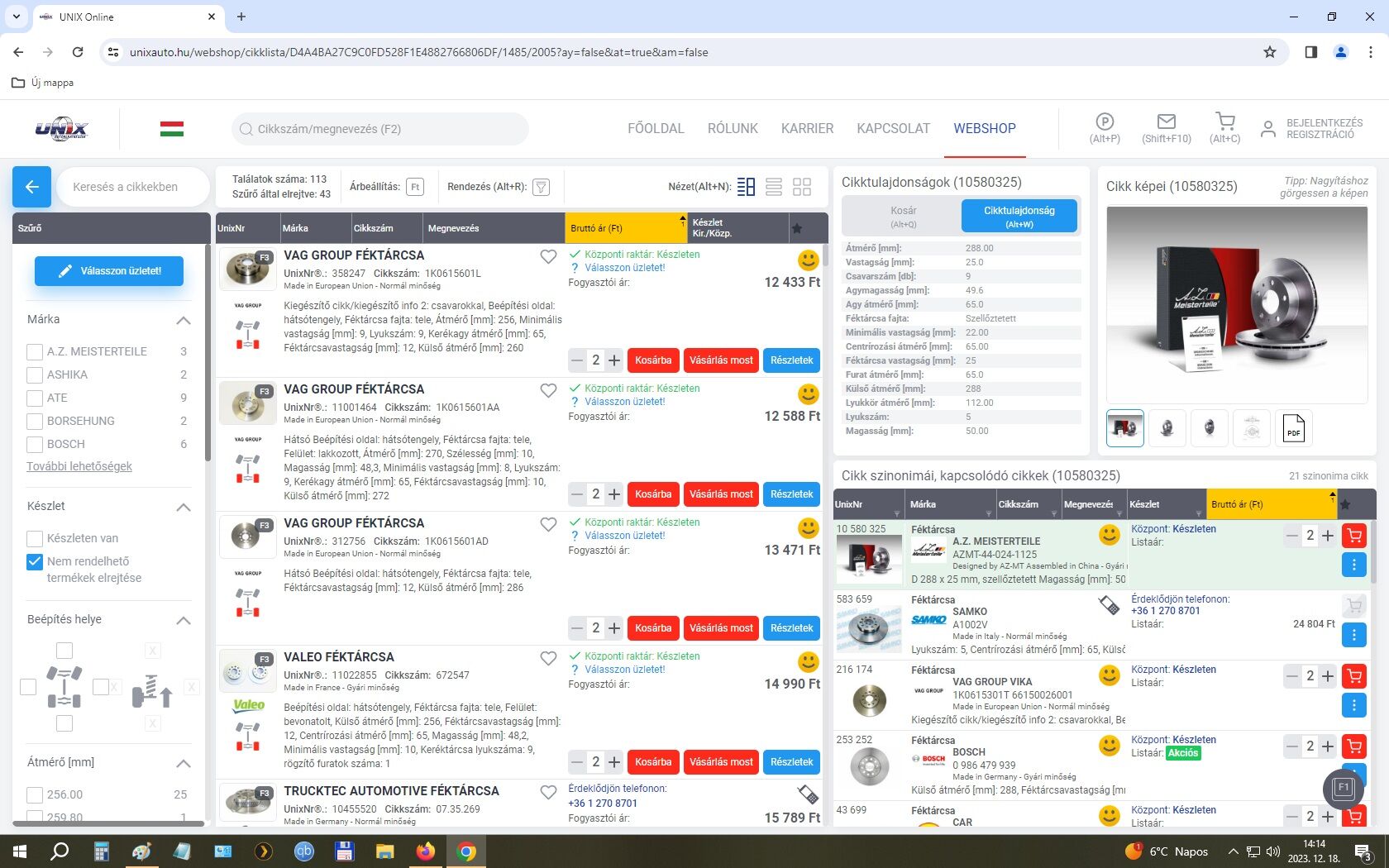Select the Cikktulajdonság tab
The height and width of the screenshot is (868, 1389).
[1019, 217]
